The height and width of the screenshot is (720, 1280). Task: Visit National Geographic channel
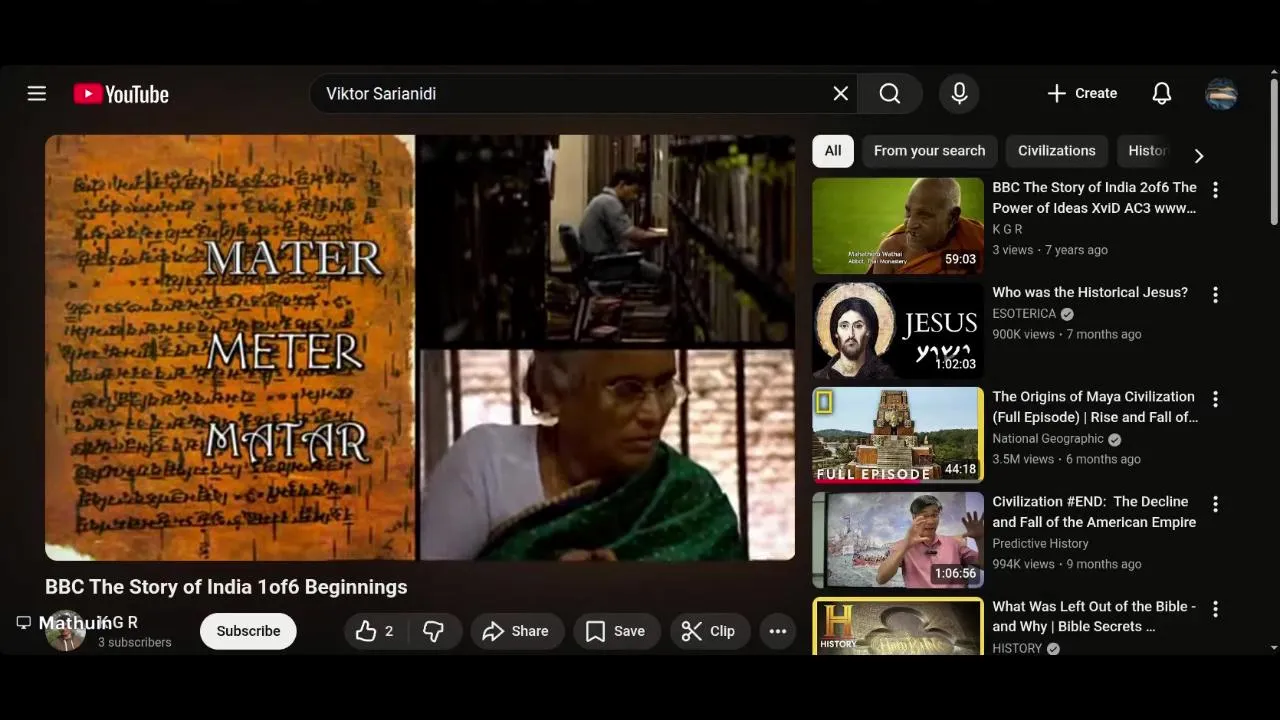1047,439
